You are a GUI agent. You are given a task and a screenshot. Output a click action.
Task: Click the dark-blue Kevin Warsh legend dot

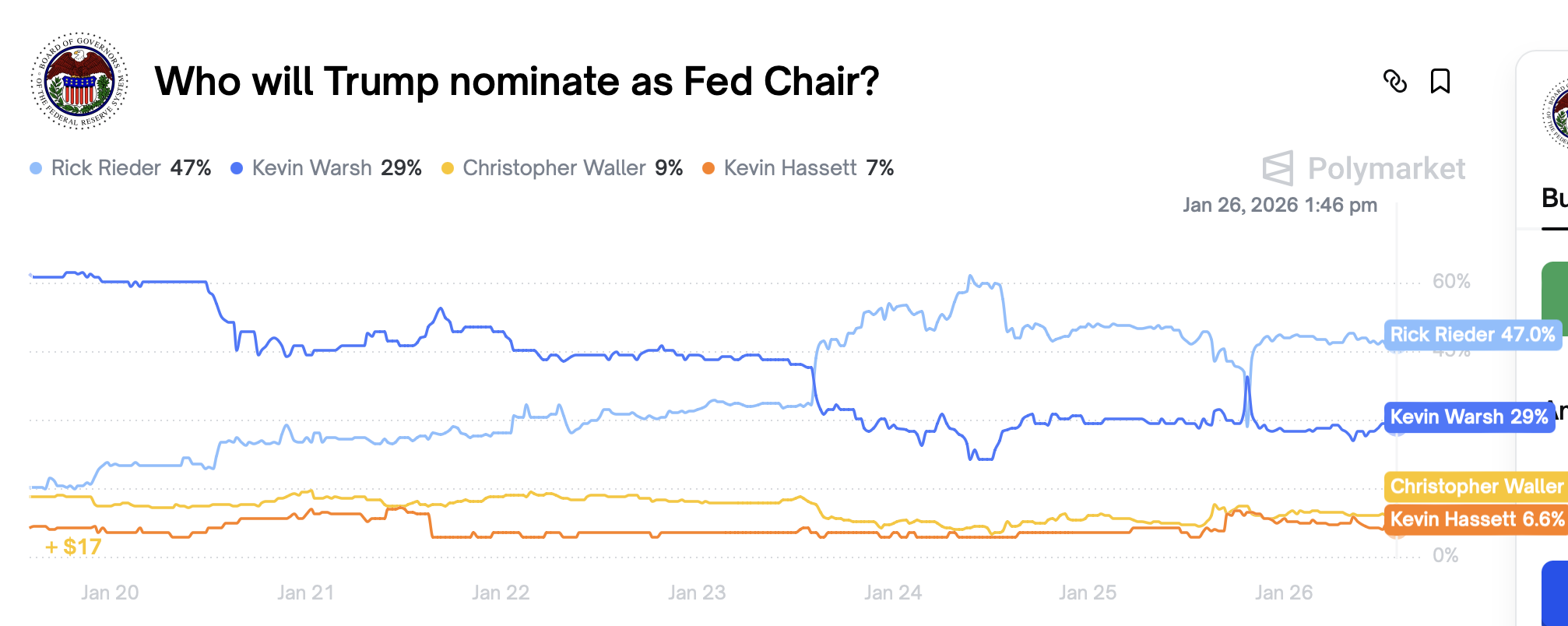237,168
